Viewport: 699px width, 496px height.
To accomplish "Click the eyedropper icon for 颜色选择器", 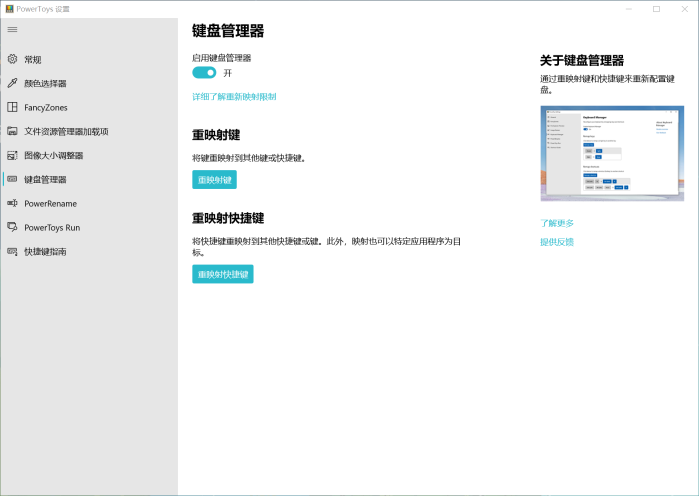I will point(12,83).
